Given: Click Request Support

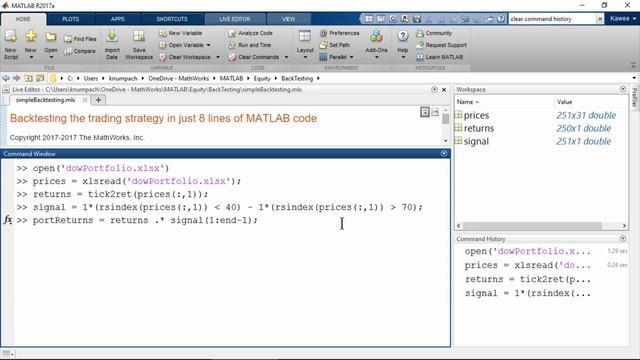Looking at the screenshot, I should coord(441,45).
